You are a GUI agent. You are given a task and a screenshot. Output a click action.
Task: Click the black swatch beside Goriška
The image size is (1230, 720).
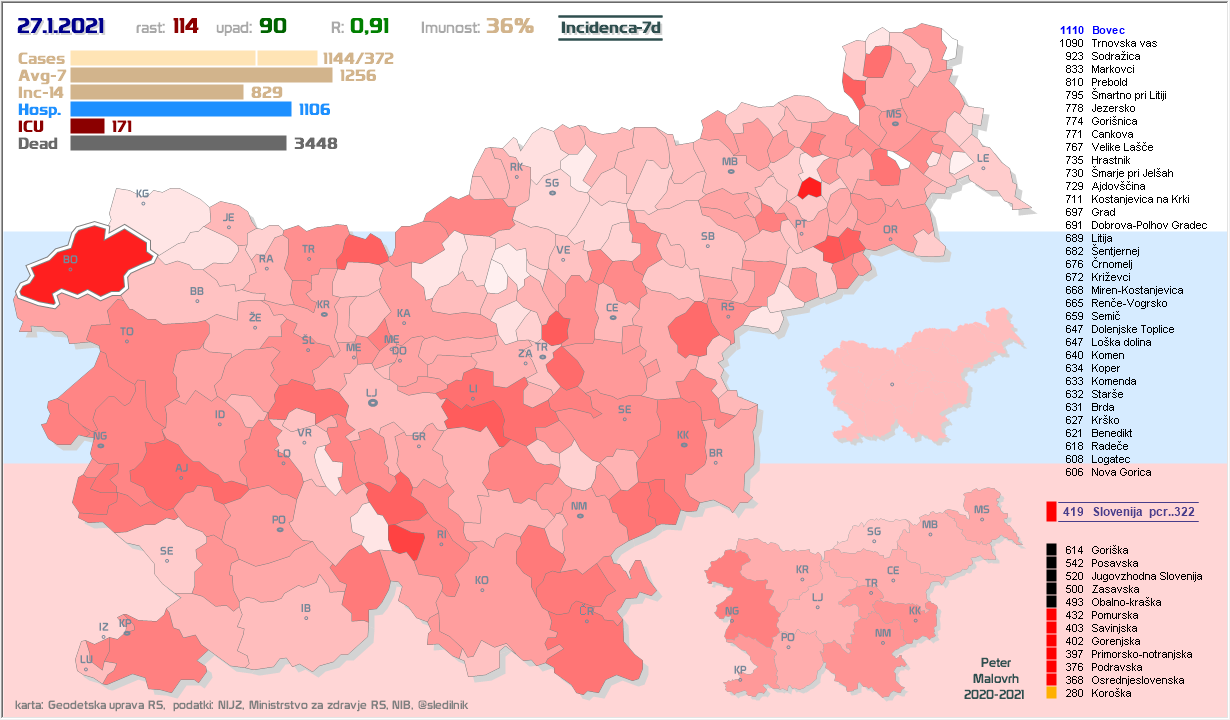point(1050,550)
